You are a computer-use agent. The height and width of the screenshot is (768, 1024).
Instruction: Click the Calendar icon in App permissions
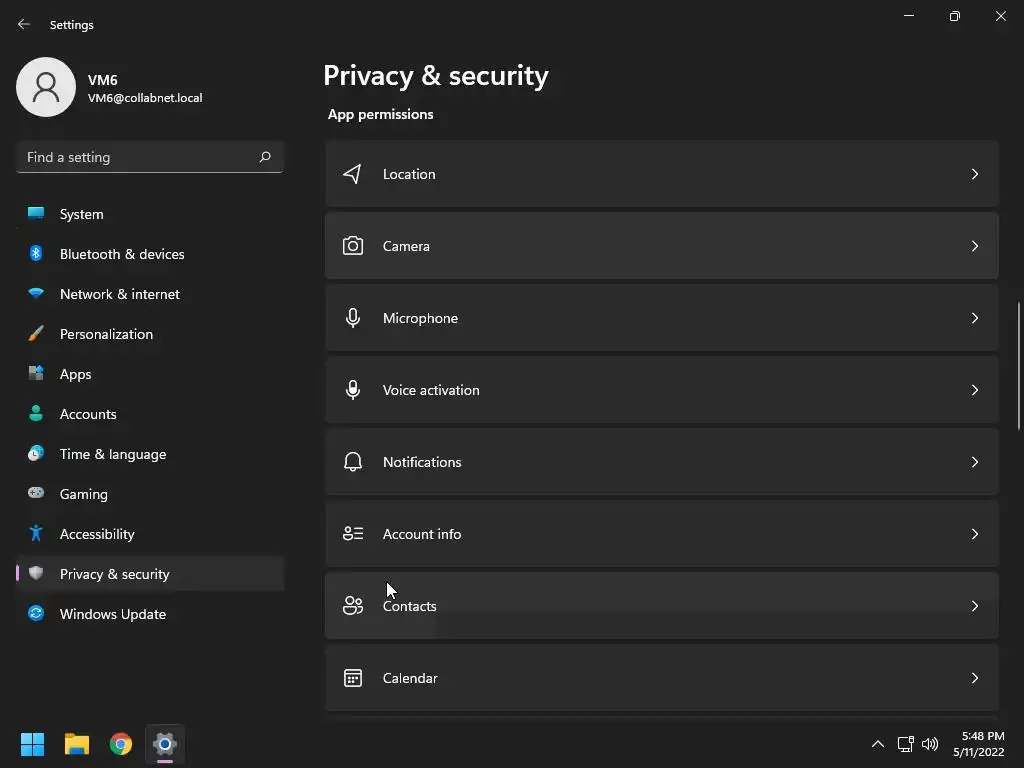pos(352,678)
